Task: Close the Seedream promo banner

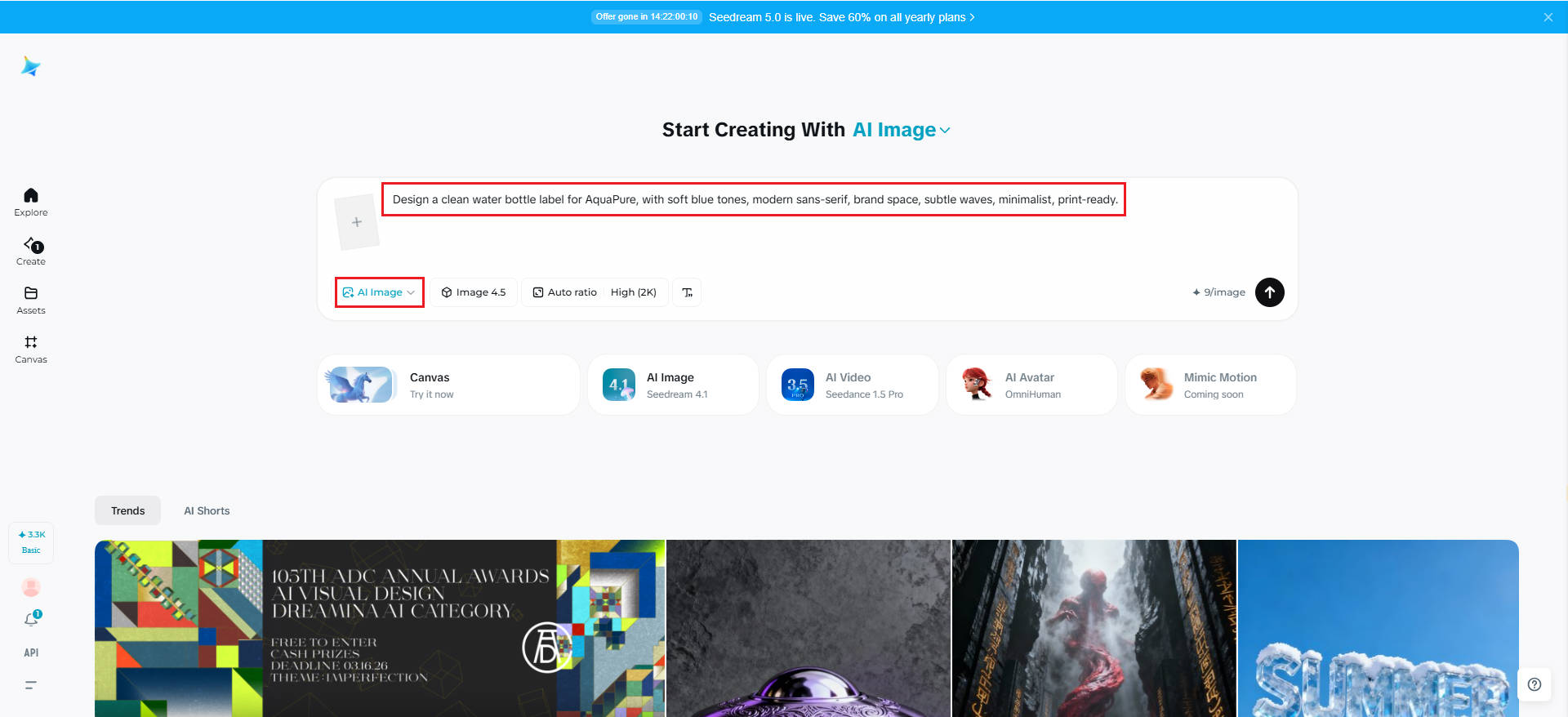Action: tap(1548, 17)
